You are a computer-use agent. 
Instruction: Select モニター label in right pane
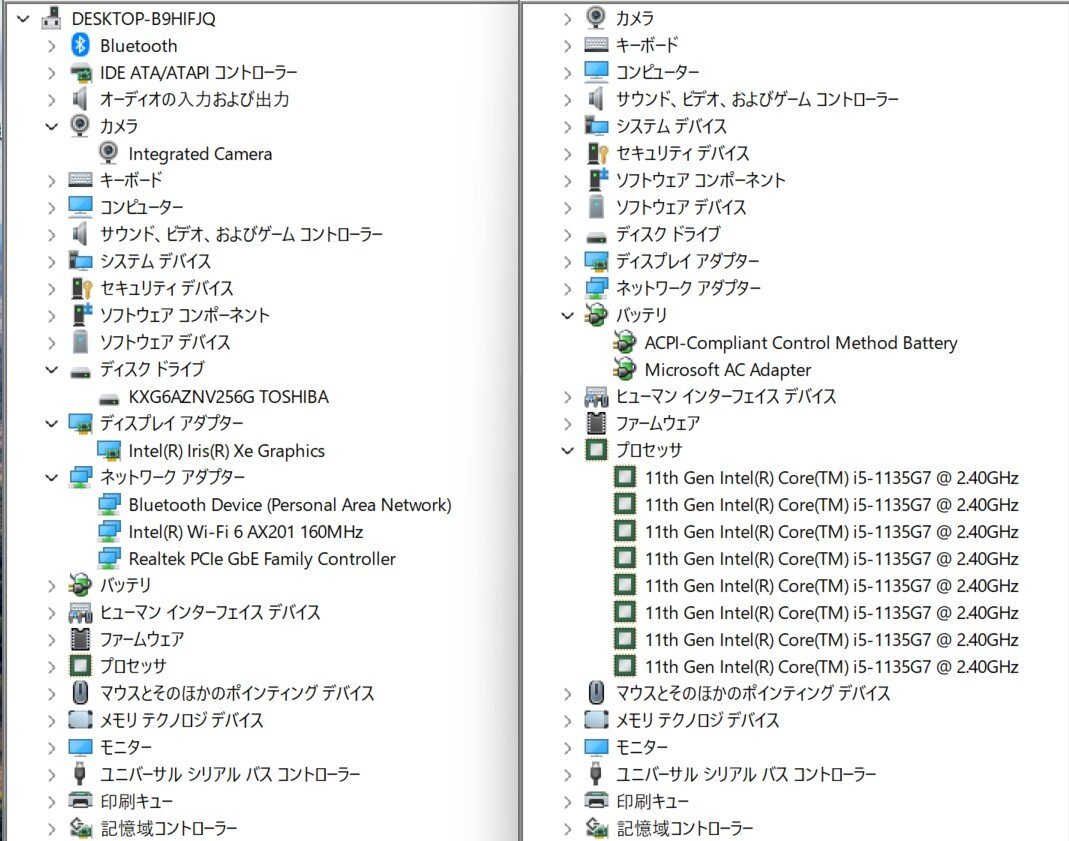642,747
